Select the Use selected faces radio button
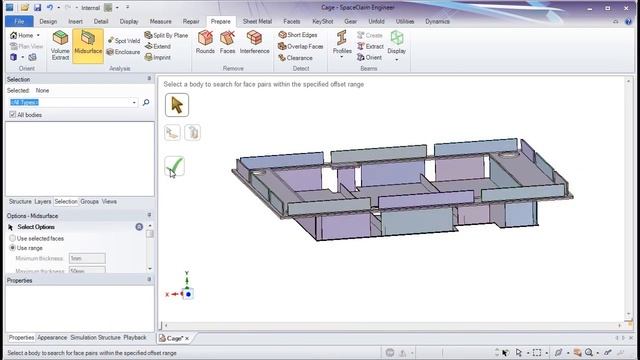The width and height of the screenshot is (640, 360). click(12, 238)
